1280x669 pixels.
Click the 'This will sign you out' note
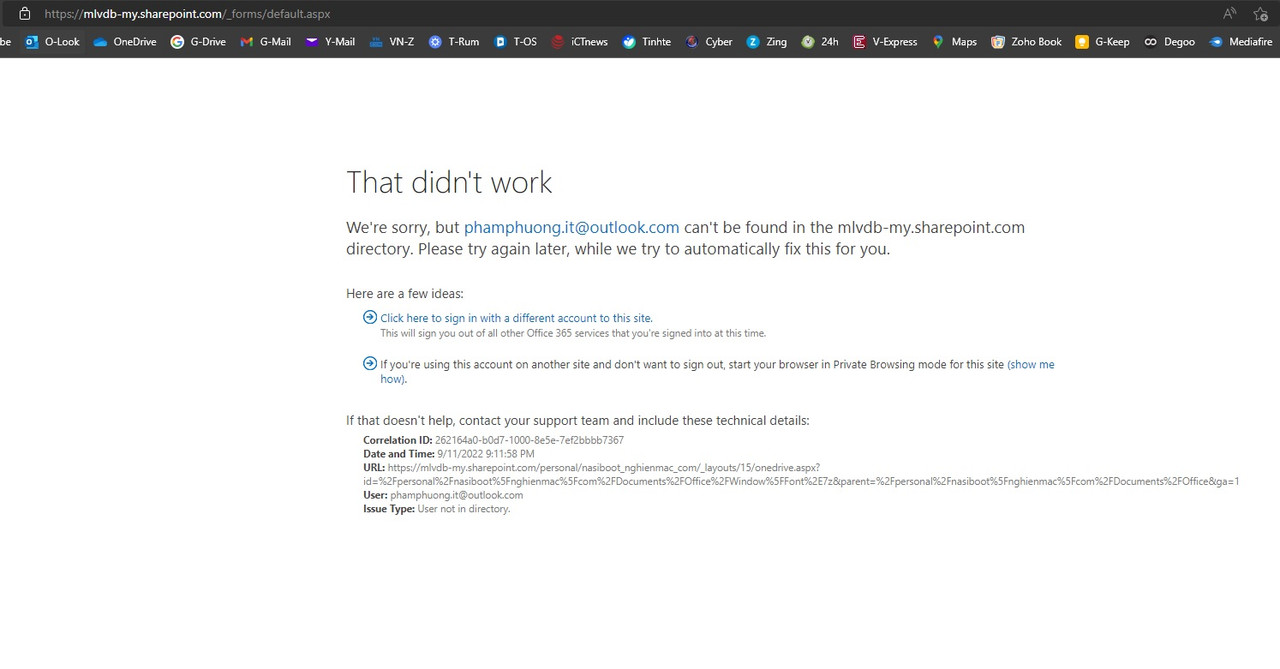click(573, 333)
